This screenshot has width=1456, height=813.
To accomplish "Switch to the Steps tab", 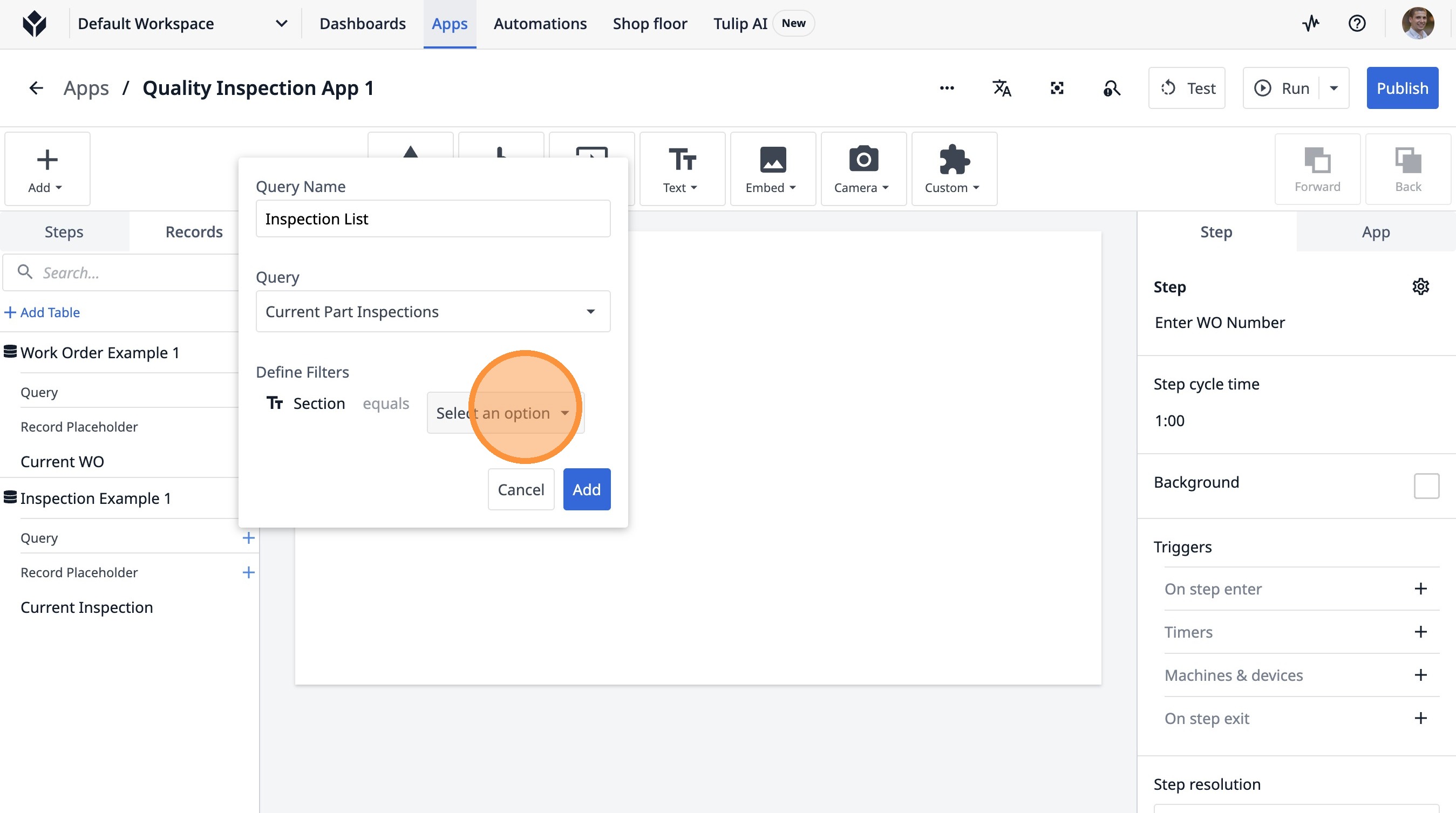I will click(64, 231).
